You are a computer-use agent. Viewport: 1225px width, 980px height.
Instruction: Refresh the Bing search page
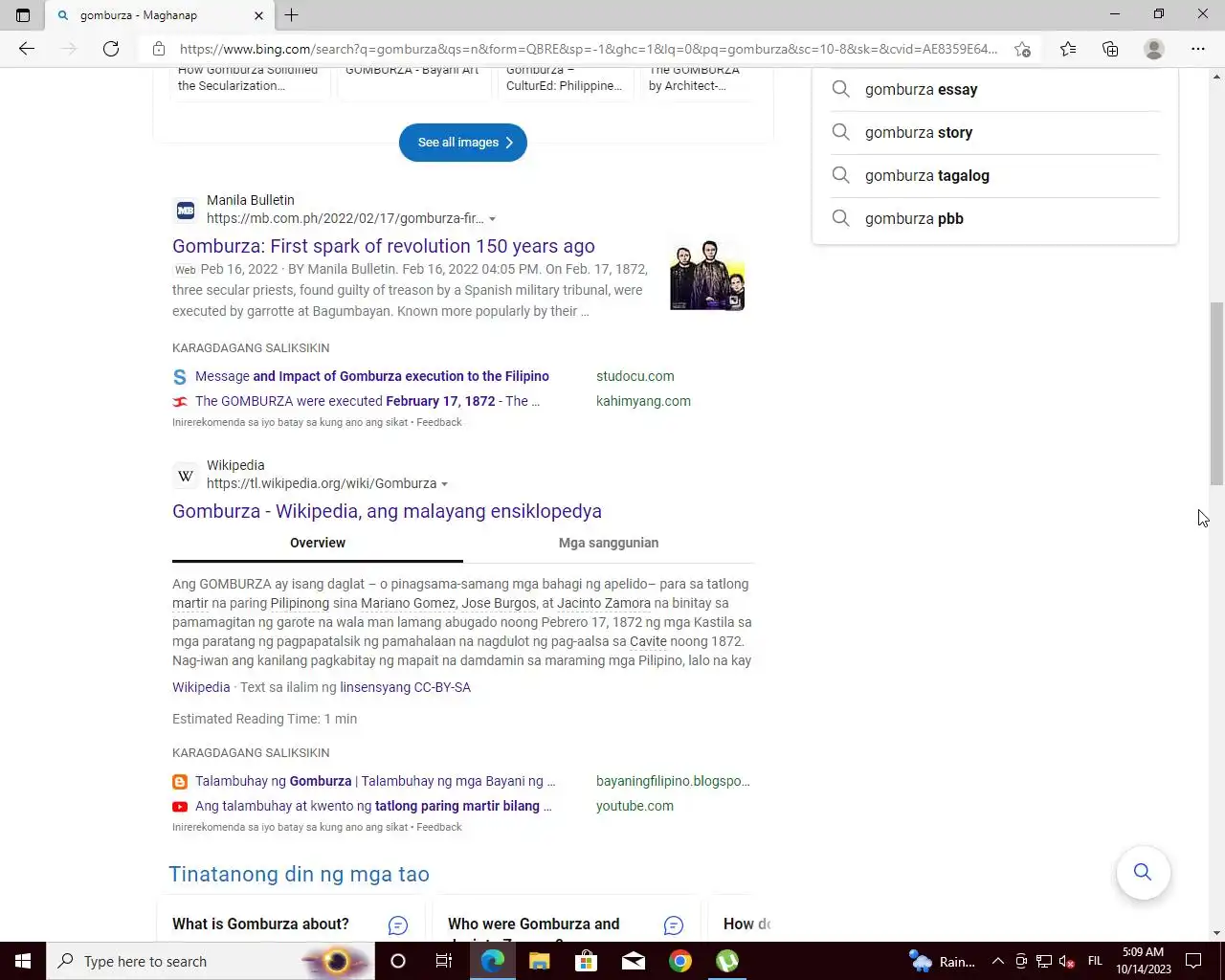coord(111,49)
